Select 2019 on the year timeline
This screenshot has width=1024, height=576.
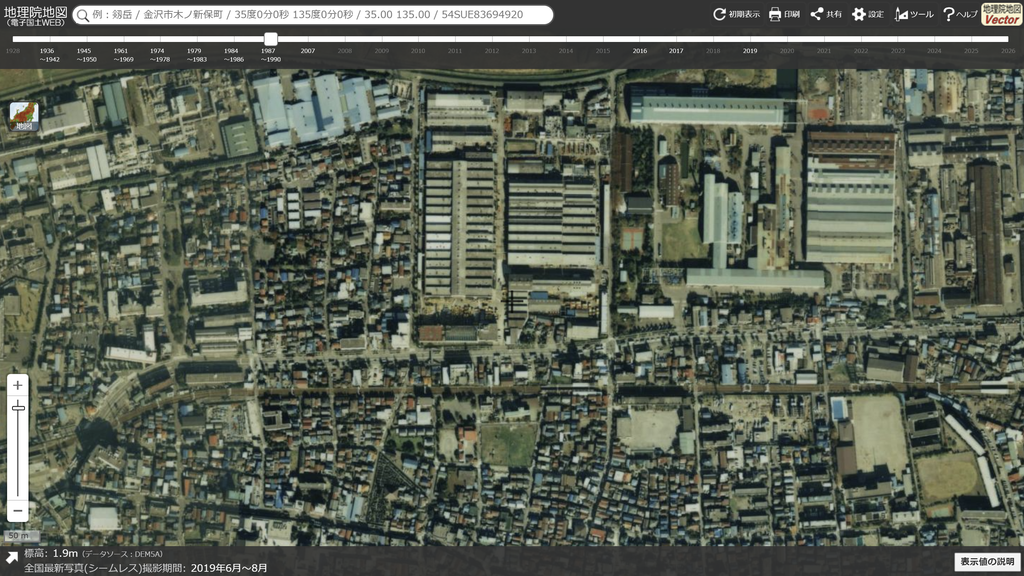click(750, 51)
